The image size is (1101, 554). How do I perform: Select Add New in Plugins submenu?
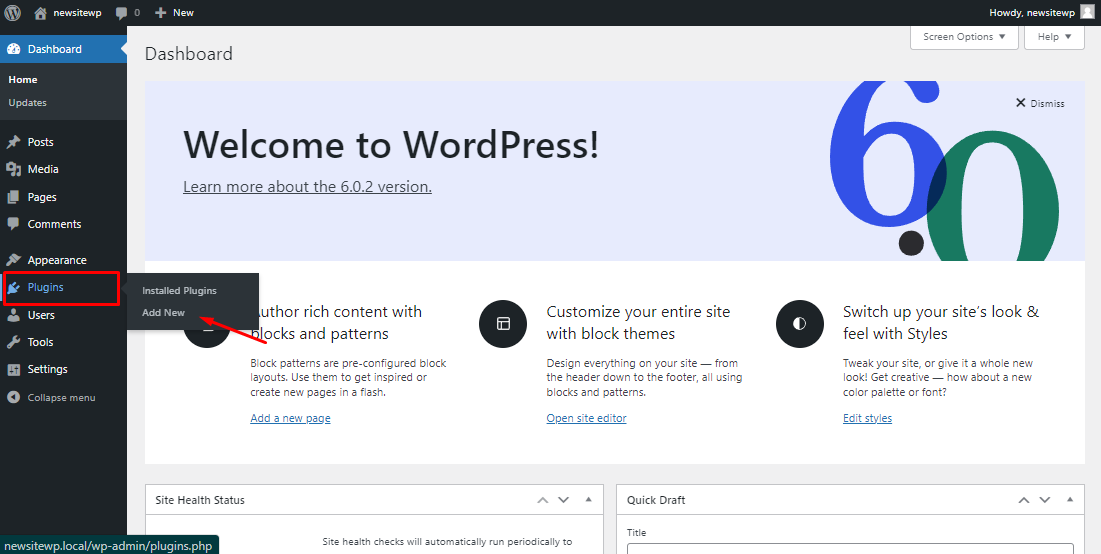(x=163, y=313)
